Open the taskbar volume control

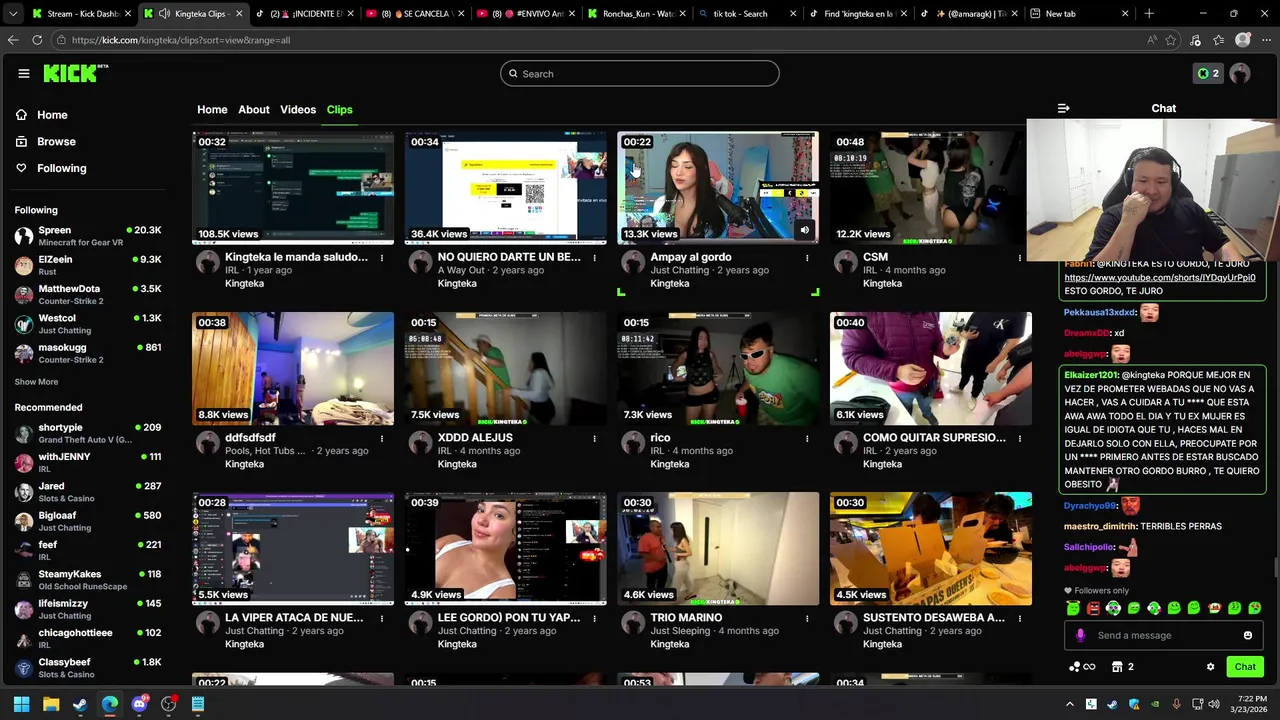tap(1213, 704)
